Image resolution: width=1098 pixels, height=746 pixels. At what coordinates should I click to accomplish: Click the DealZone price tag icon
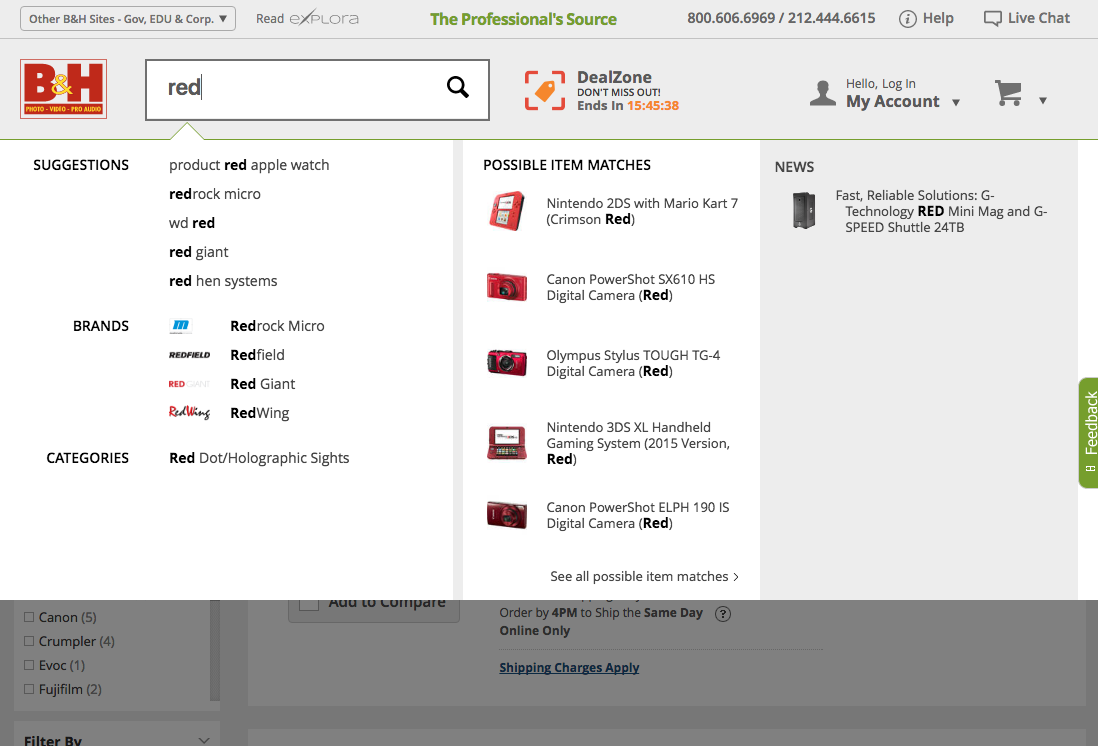coord(545,91)
